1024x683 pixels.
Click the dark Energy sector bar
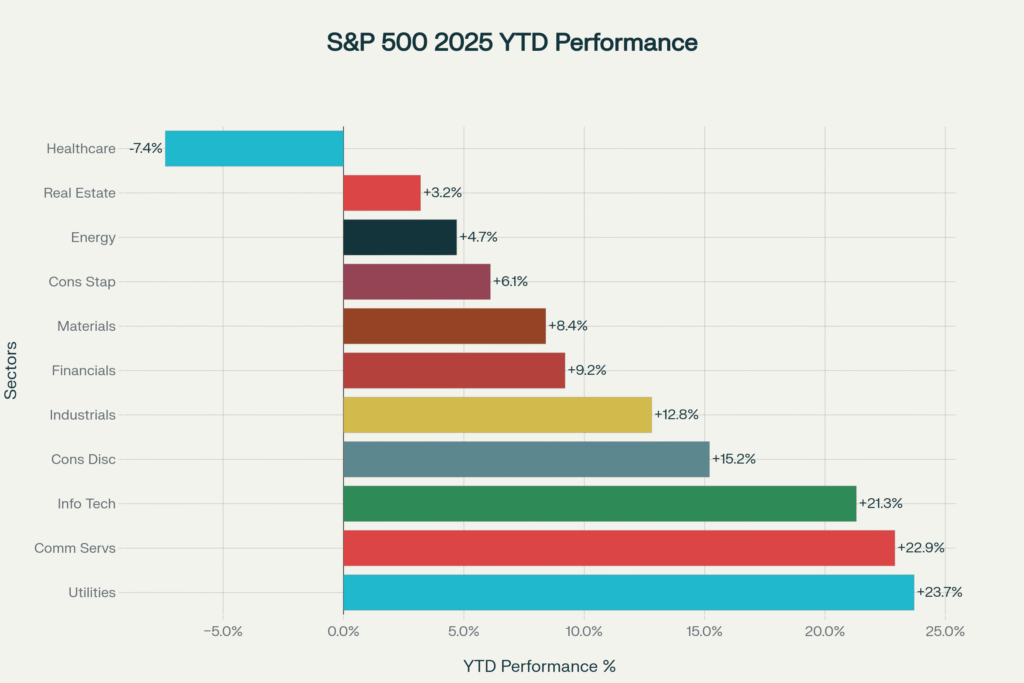pos(399,237)
